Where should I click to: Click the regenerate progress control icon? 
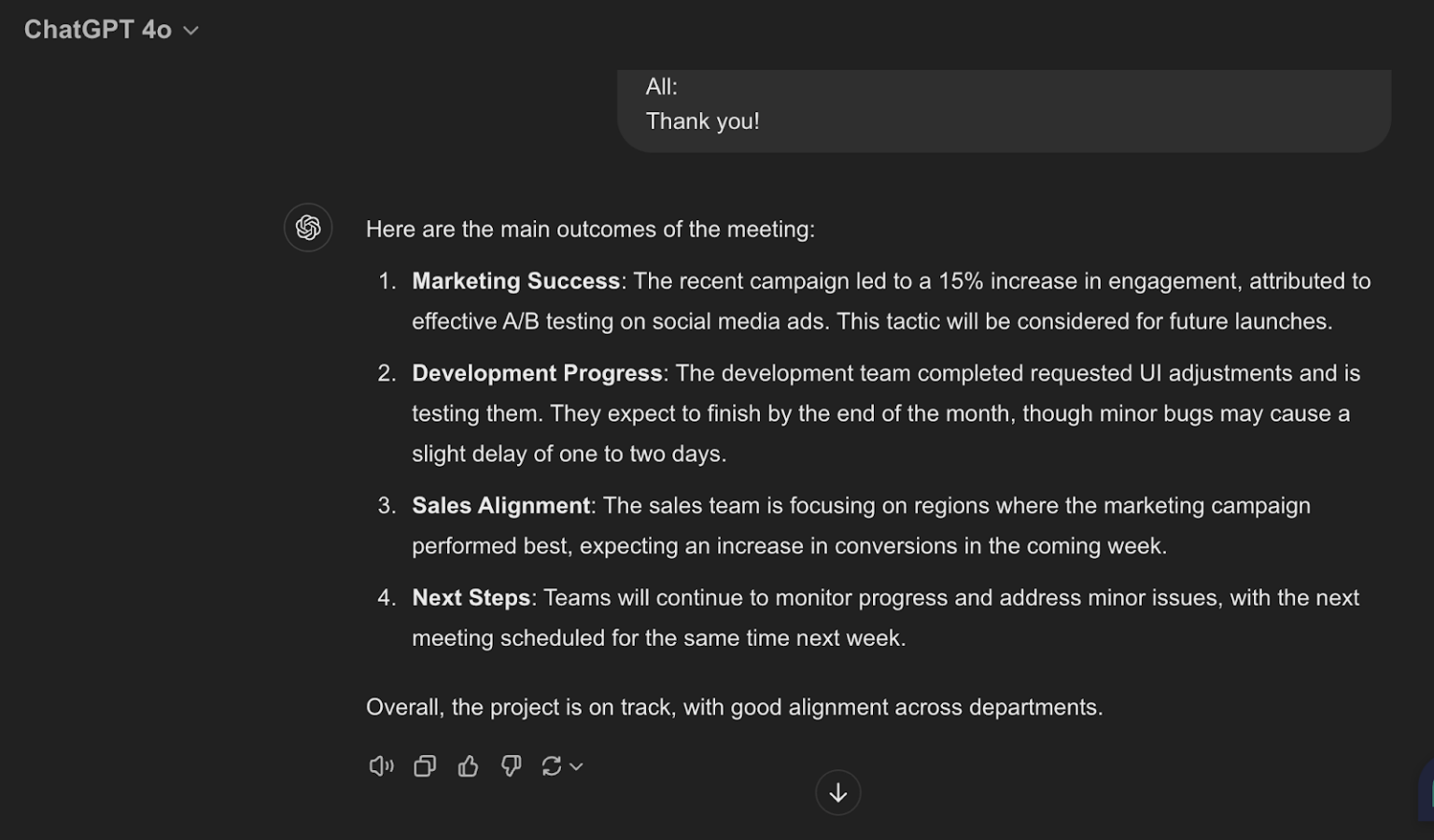[554, 765]
